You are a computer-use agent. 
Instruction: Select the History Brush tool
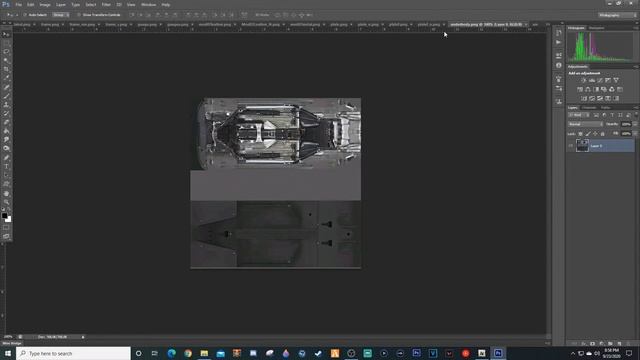(x=6, y=113)
